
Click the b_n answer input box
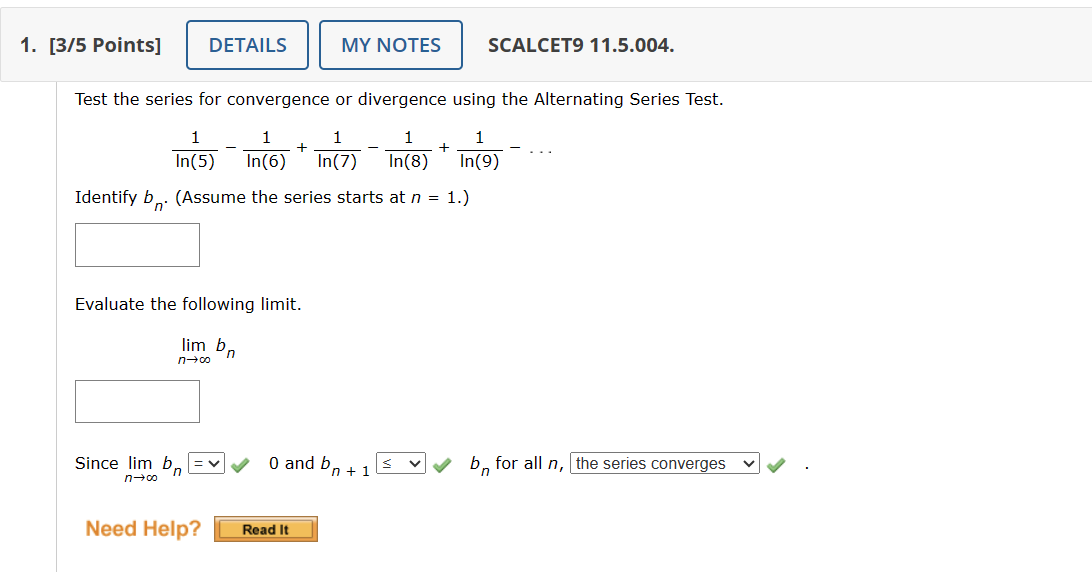click(x=137, y=245)
